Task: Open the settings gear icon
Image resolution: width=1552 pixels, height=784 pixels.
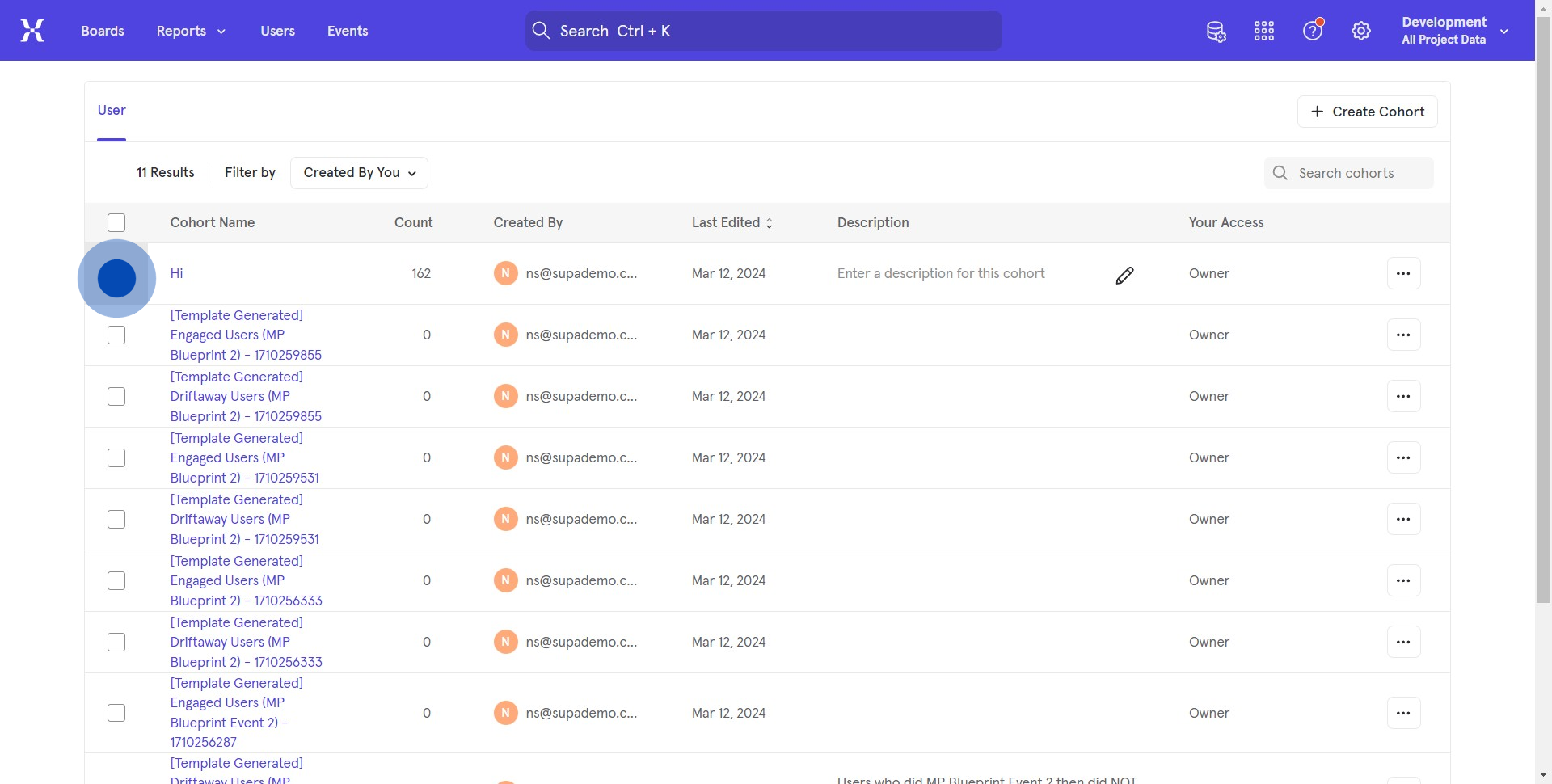Action: pyautogui.click(x=1361, y=32)
